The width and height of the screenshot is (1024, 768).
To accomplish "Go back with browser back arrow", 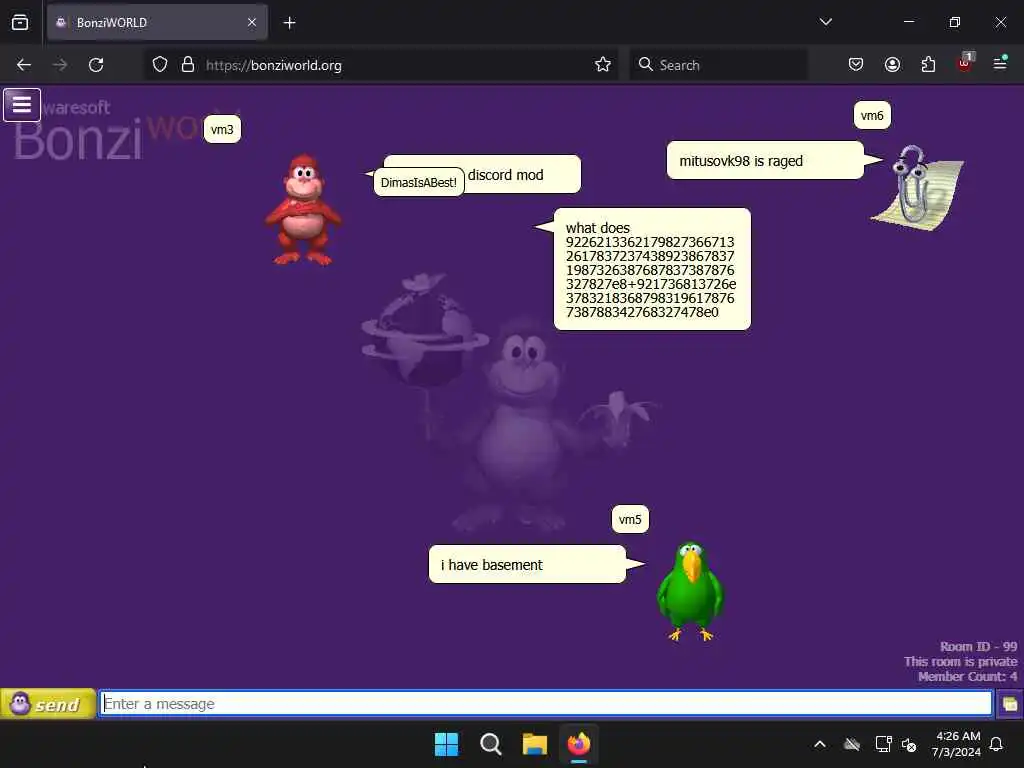I will coord(24,65).
